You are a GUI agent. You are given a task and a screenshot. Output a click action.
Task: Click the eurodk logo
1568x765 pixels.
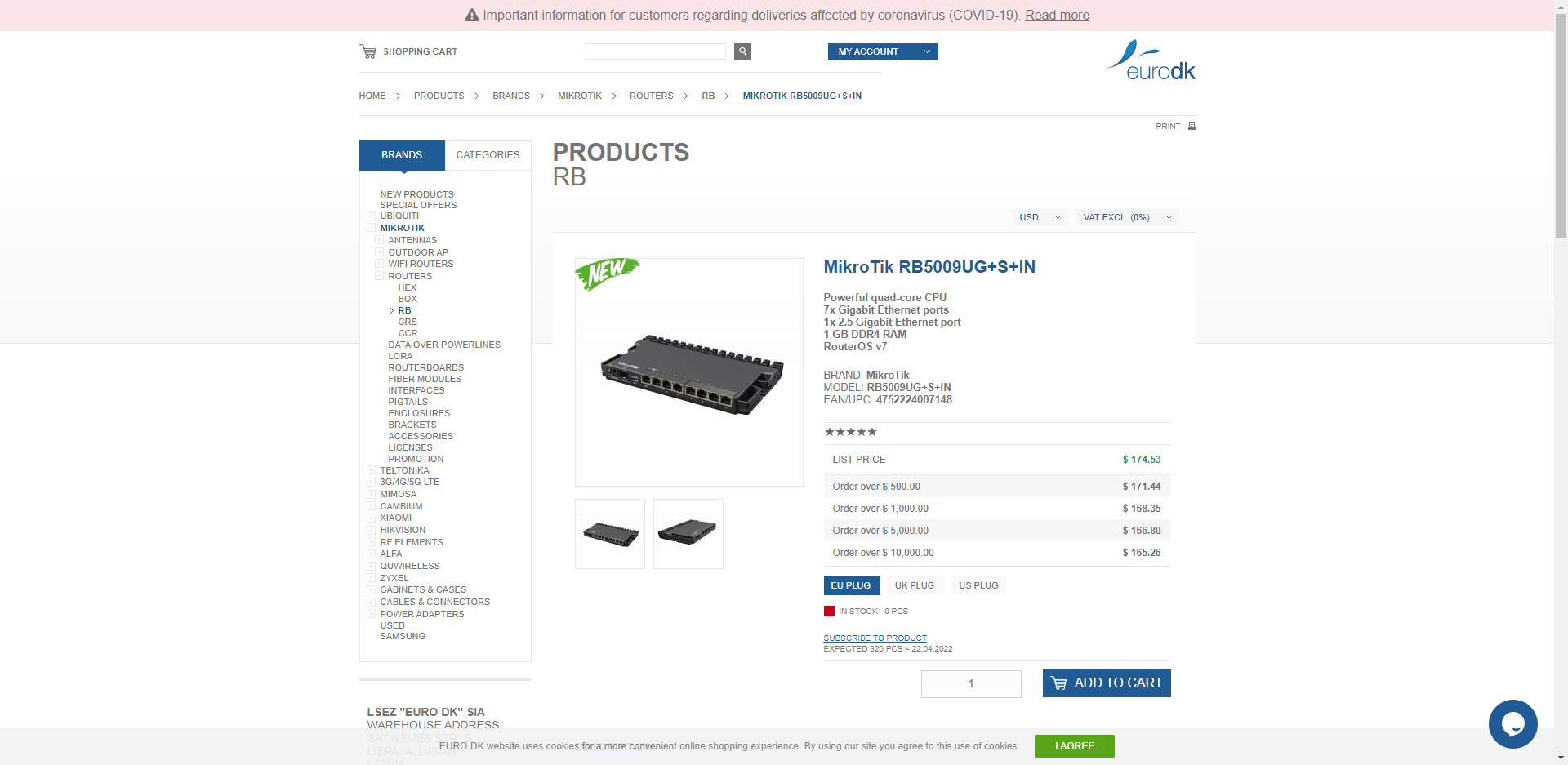point(1151,60)
